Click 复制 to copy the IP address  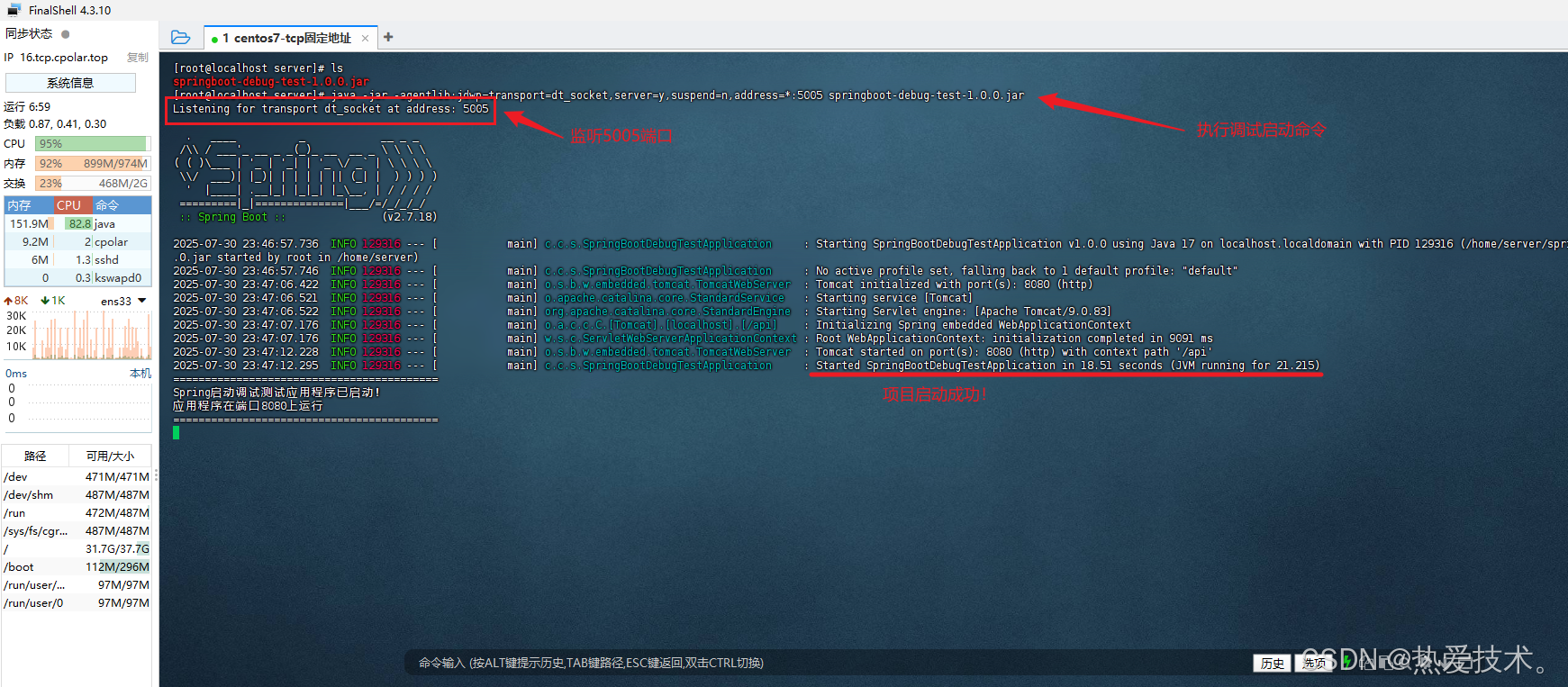coord(137,58)
